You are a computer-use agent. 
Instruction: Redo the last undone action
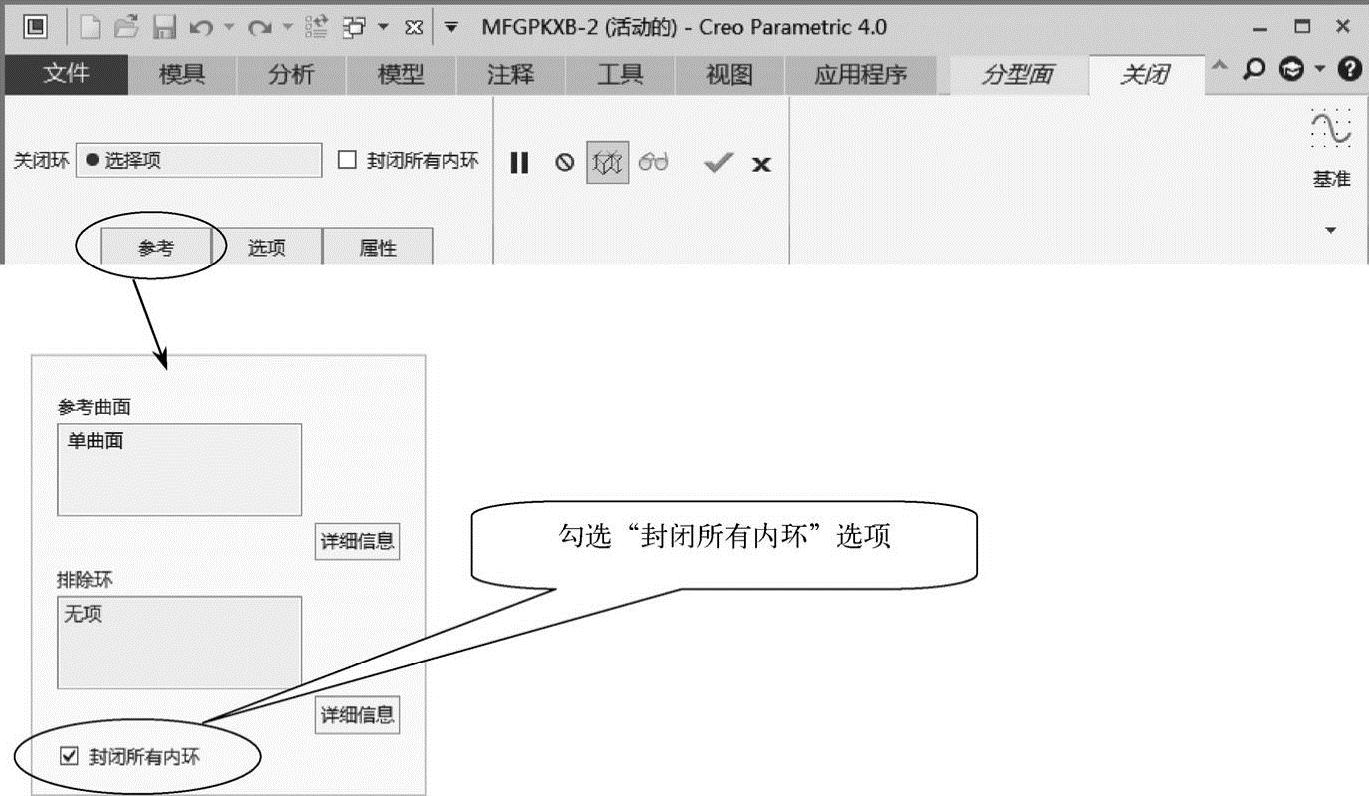[x=259, y=27]
